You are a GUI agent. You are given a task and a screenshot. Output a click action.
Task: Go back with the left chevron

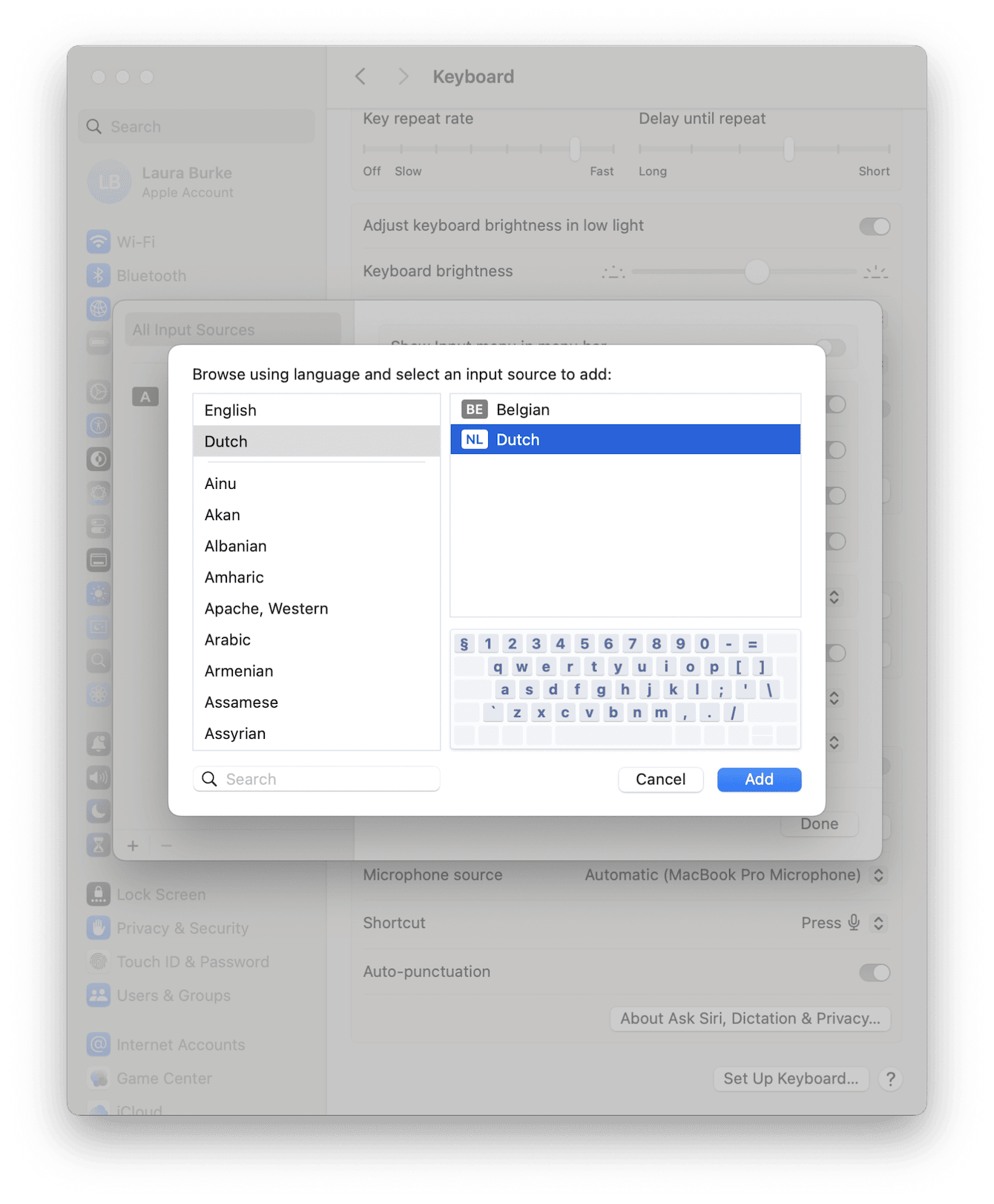pos(361,76)
